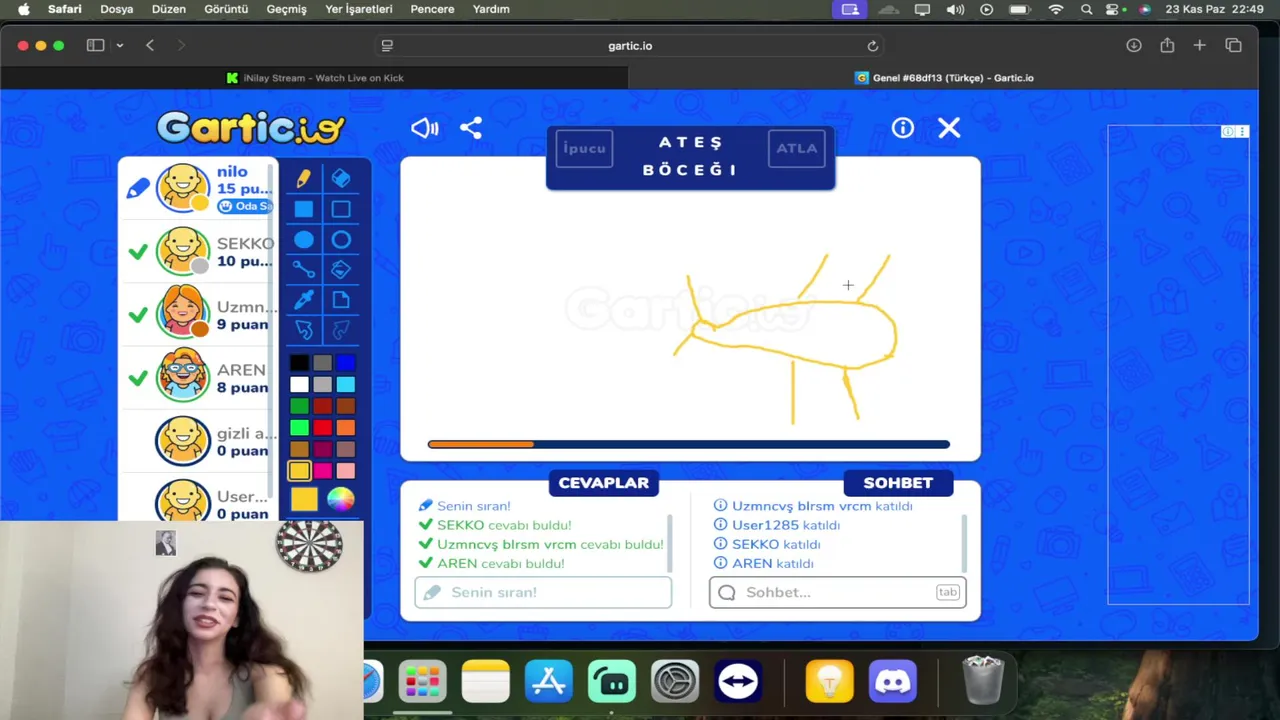Redo the drawing stroke
The height and width of the screenshot is (720, 1280).
341,330
